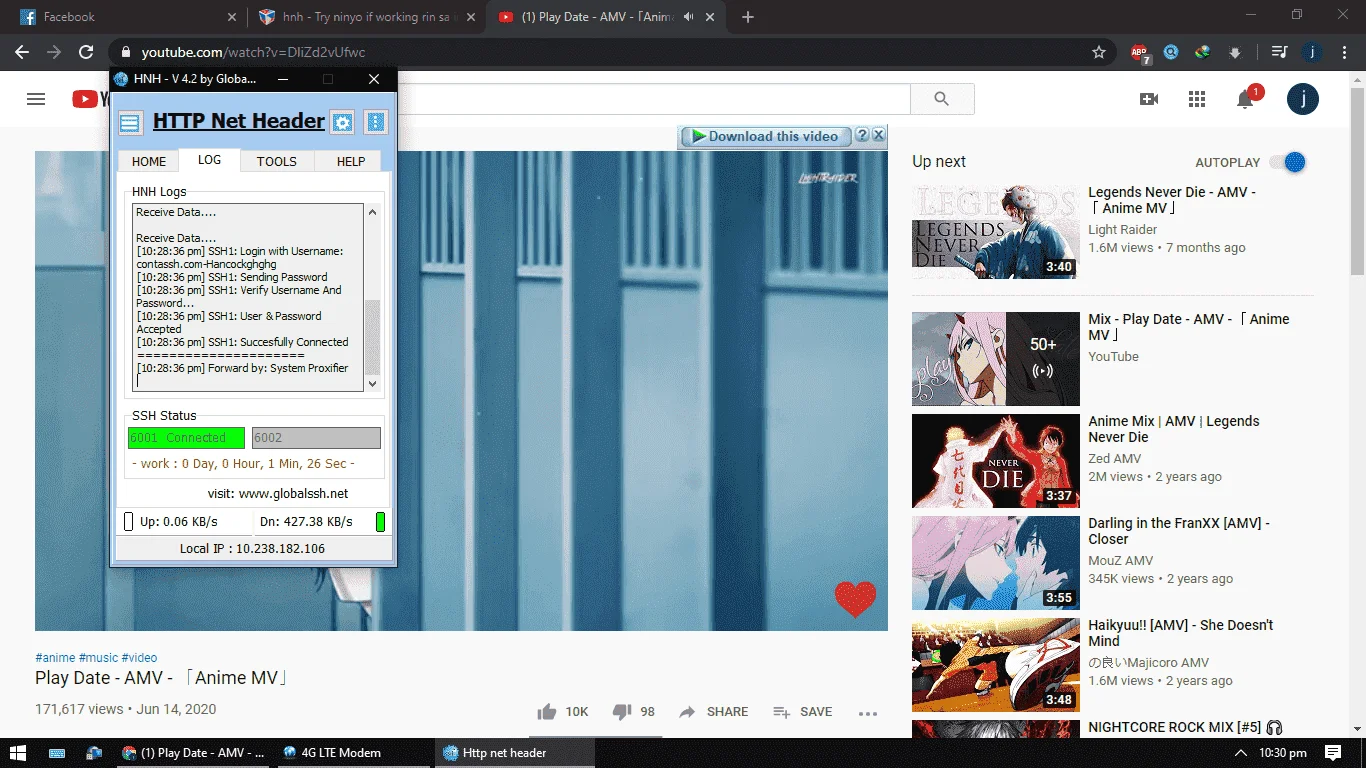Click the HNH log scroll up arrow
1366x768 pixels.
click(x=373, y=212)
